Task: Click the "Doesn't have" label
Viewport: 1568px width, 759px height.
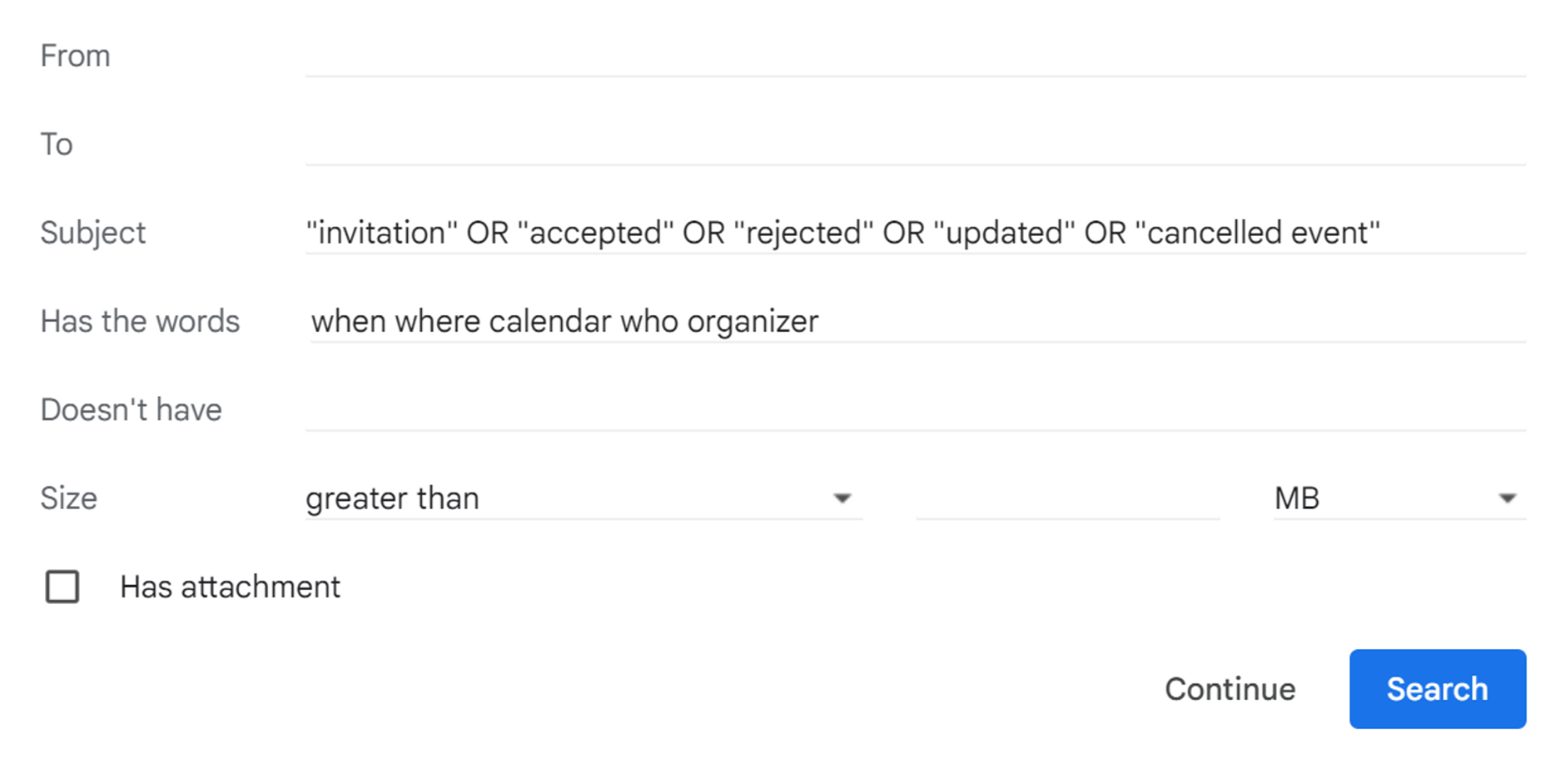Action: [131, 409]
